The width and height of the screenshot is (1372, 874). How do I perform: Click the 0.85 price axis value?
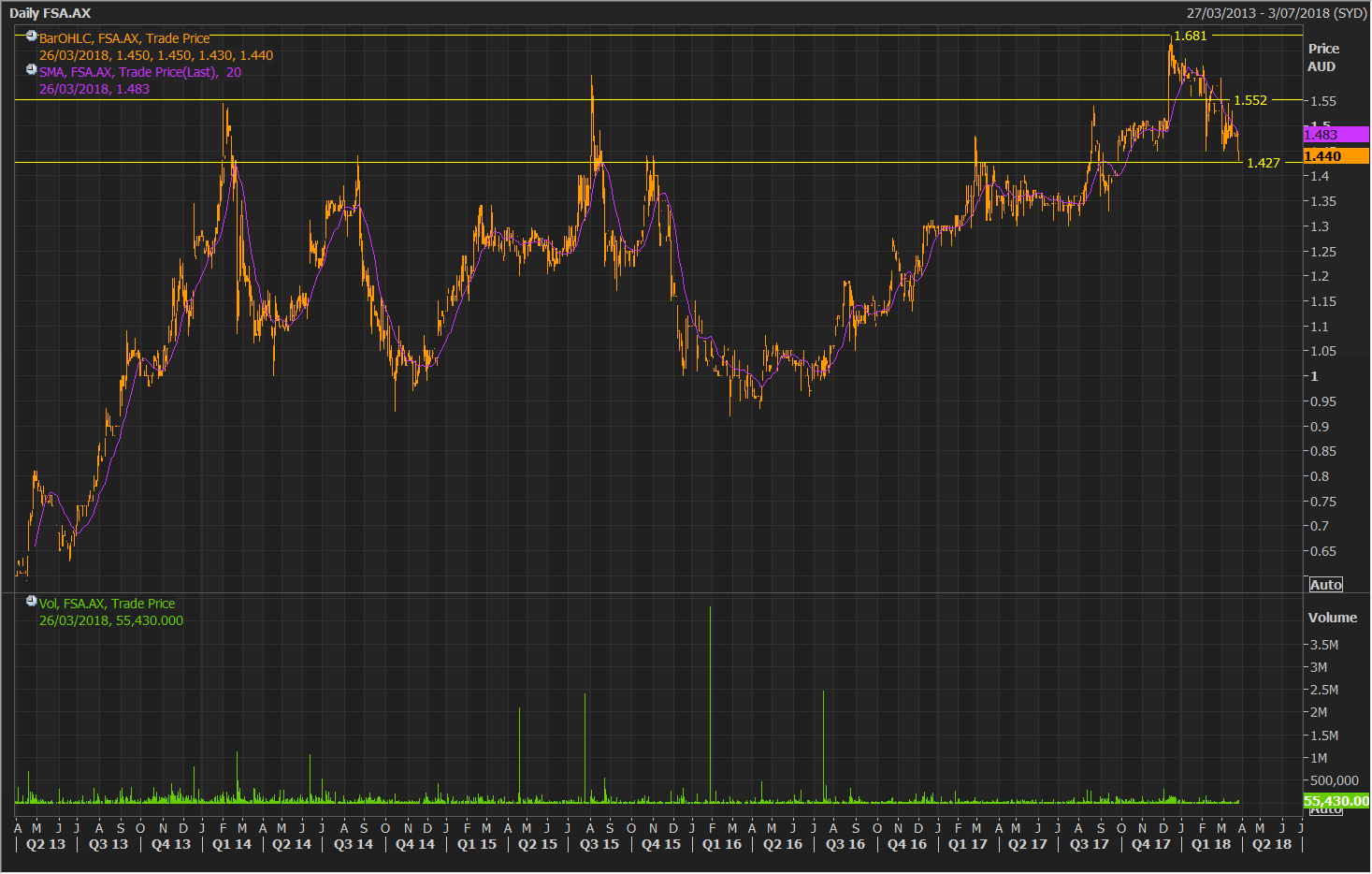(x=1323, y=451)
